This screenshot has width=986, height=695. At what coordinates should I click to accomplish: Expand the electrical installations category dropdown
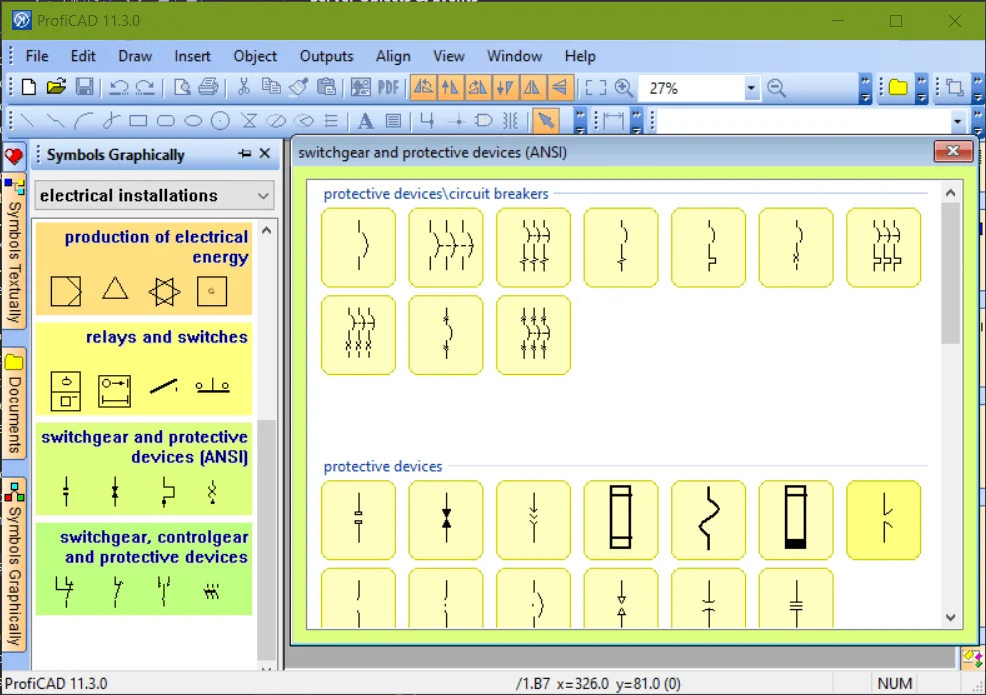[264, 195]
